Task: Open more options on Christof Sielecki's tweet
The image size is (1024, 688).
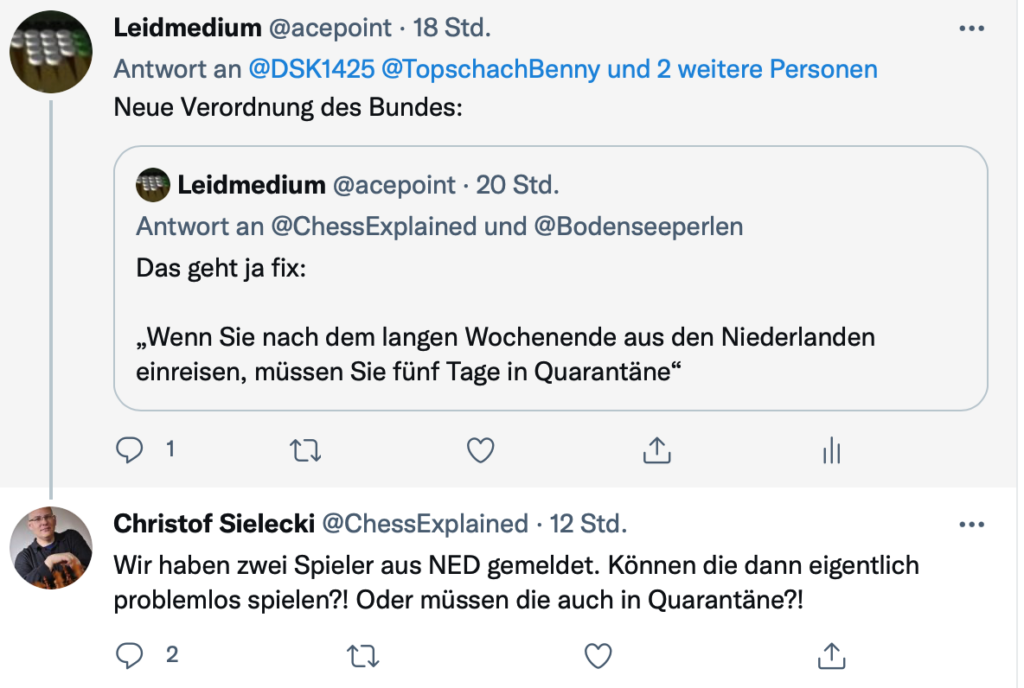Action: tap(972, 524)
